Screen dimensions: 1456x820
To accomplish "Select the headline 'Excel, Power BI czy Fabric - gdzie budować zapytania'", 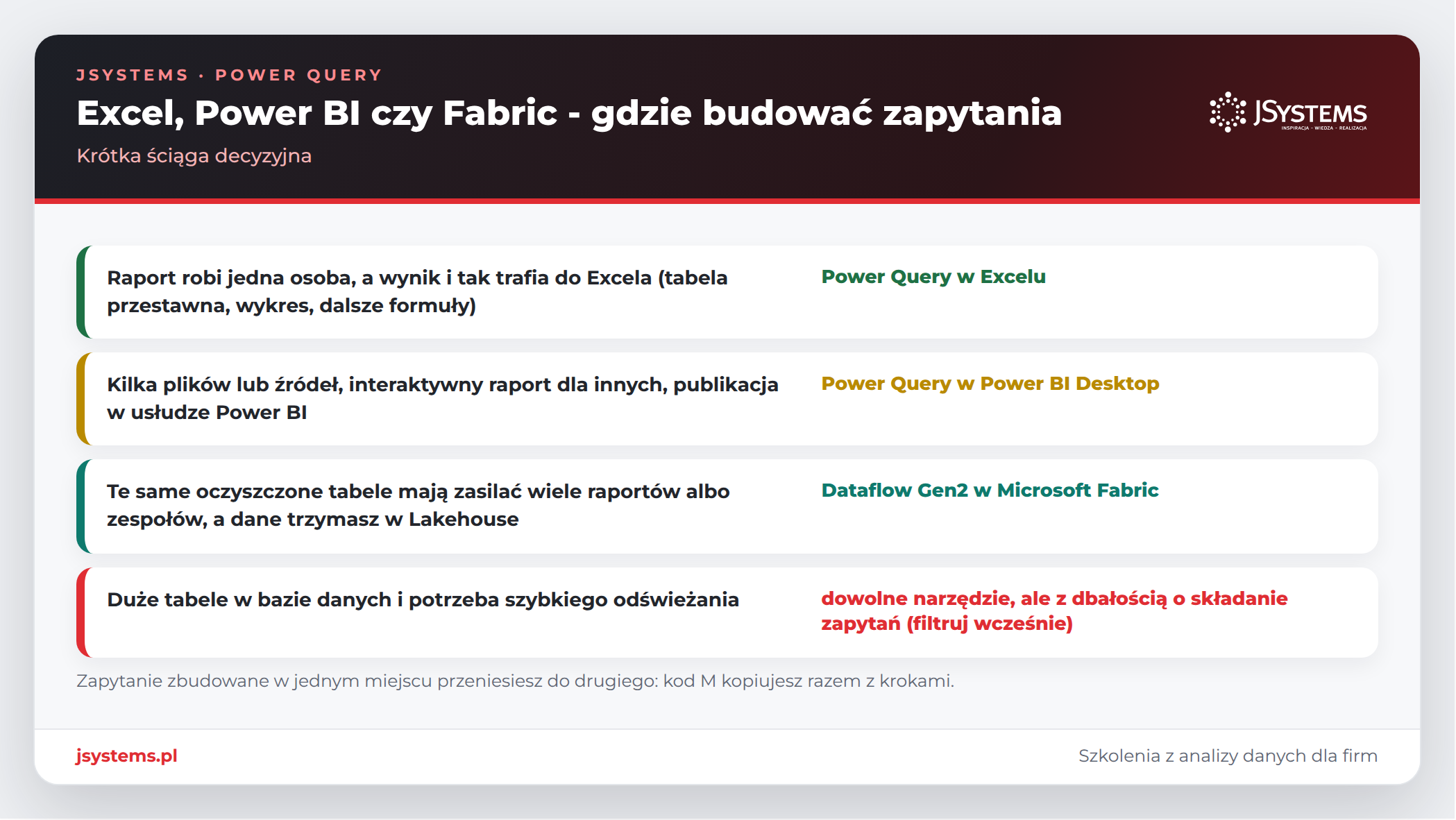I will [x=569, y=113].
